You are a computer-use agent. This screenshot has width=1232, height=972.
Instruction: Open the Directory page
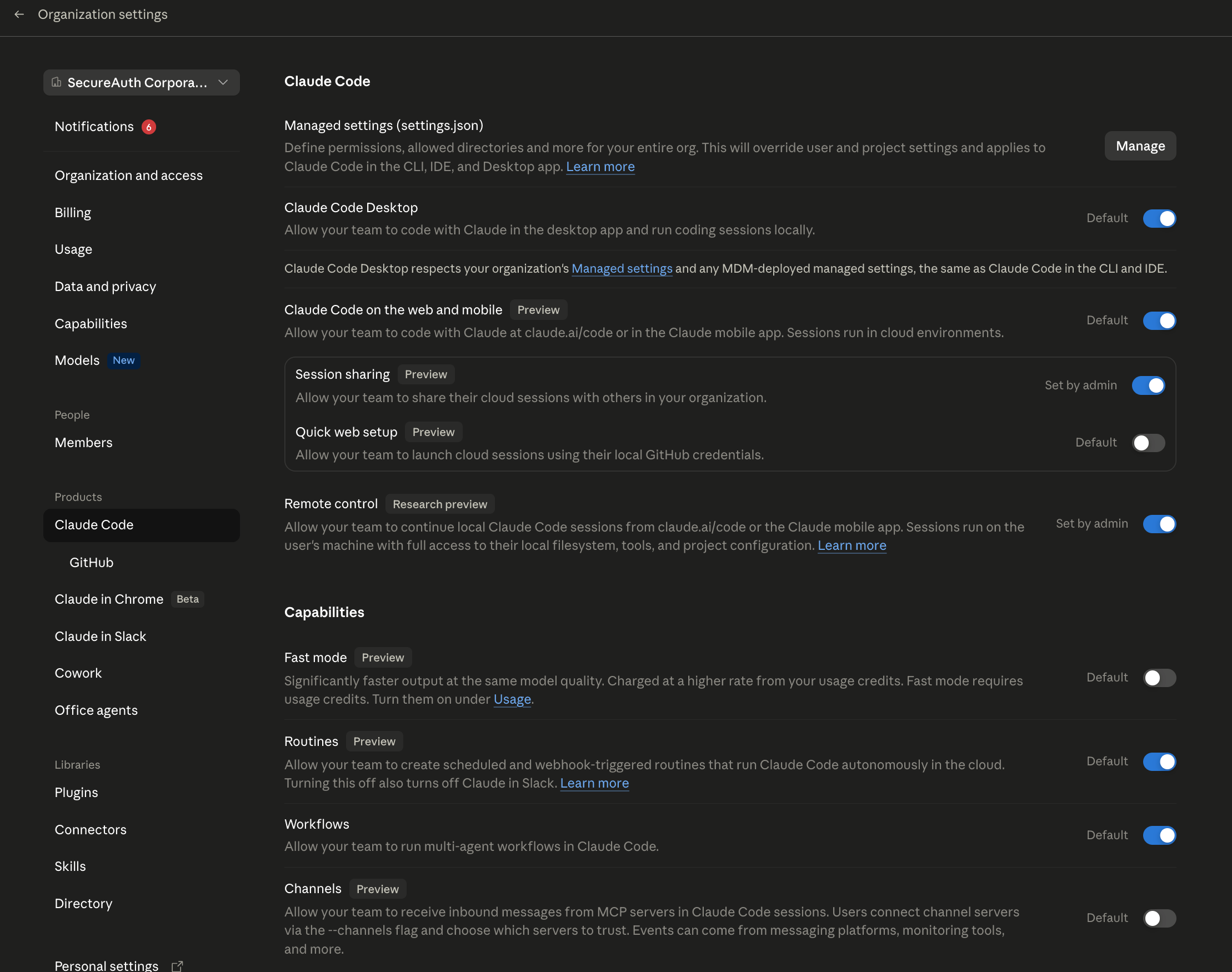click(x=141, y=903)
